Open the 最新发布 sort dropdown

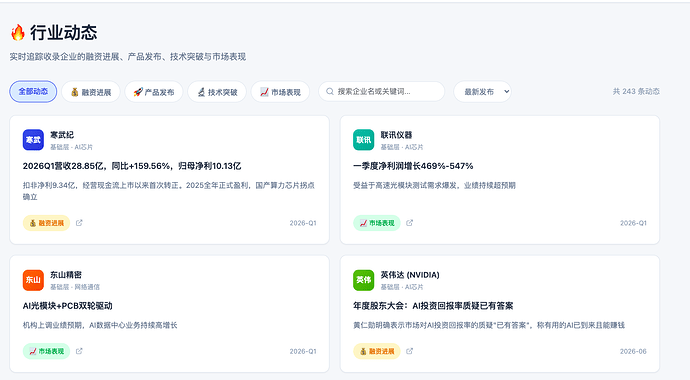pyautogui.click(x=482, y=91)
